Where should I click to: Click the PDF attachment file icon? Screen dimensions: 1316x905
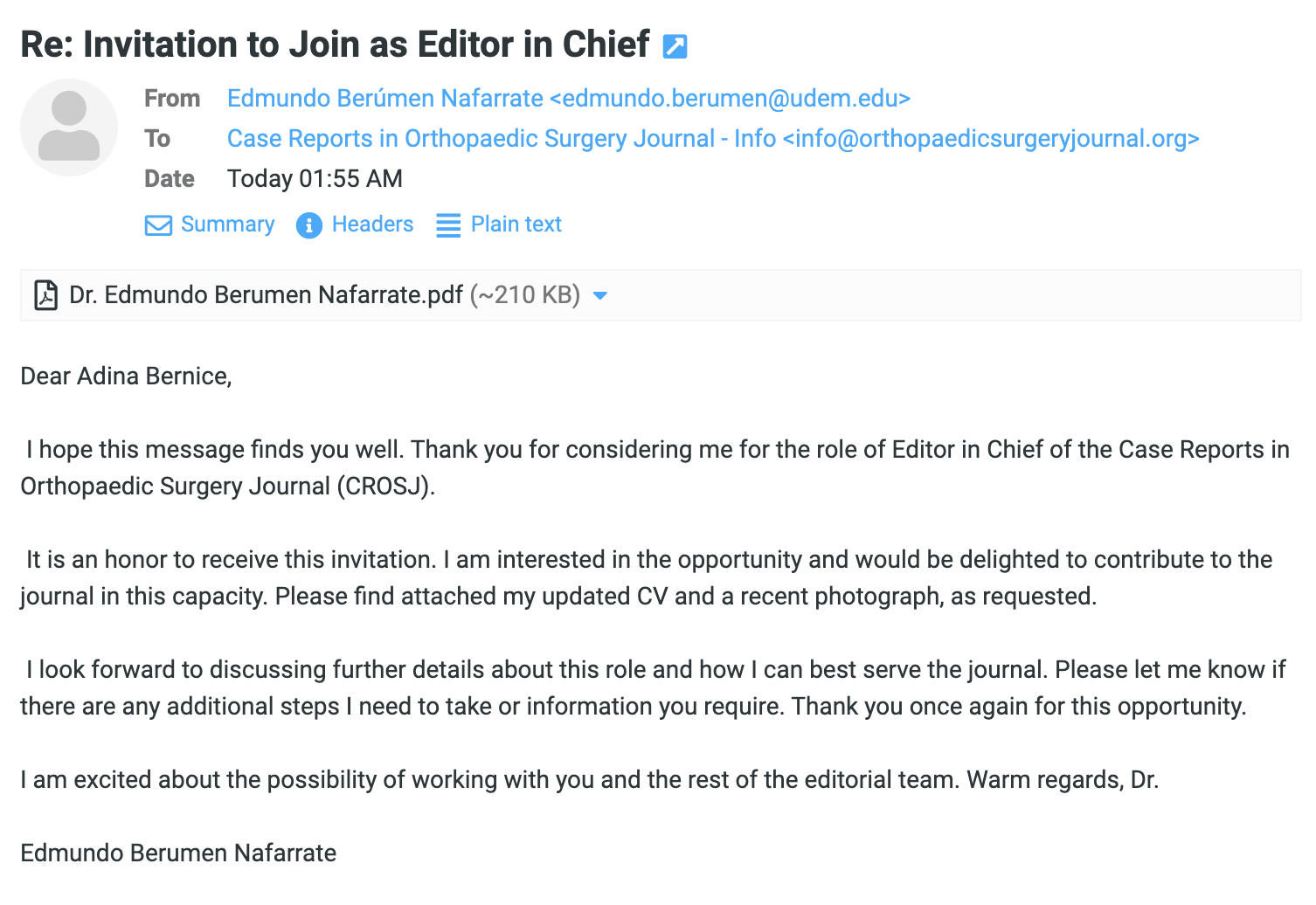(45, 295)
